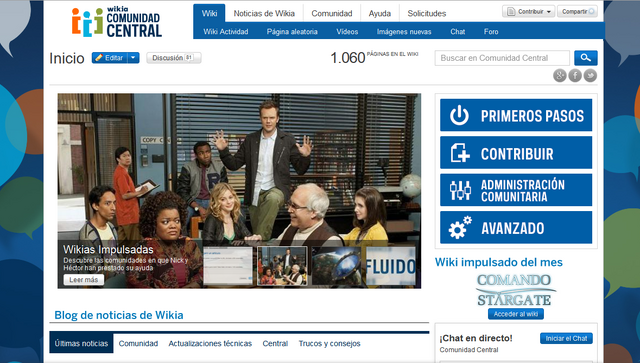Image resolution: width=640 pixels, height=363 pixels.
Task: Click Wiki impulsado del mes heading
Action: pos(499,262)
